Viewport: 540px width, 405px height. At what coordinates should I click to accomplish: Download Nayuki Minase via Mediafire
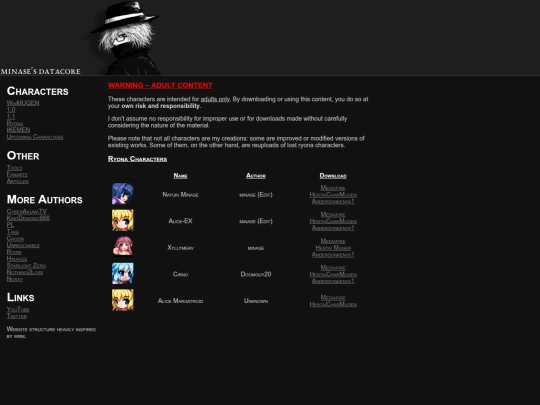333,188
